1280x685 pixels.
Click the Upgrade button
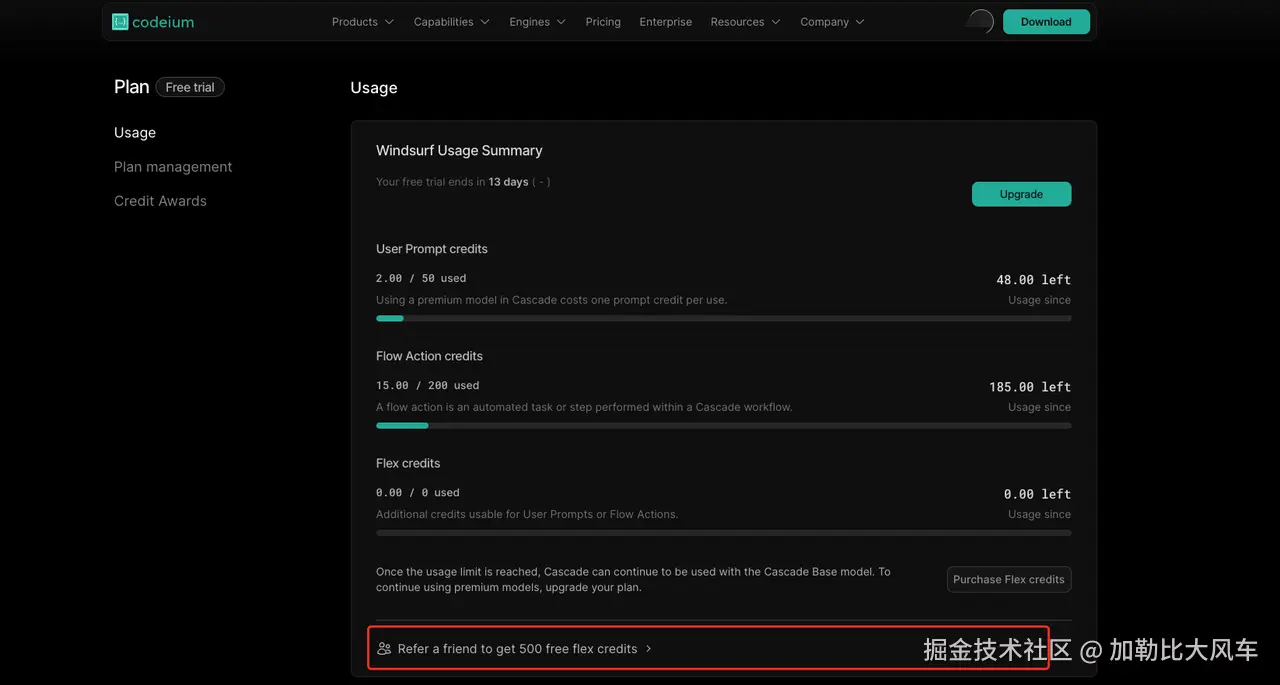click(1021, 194)
